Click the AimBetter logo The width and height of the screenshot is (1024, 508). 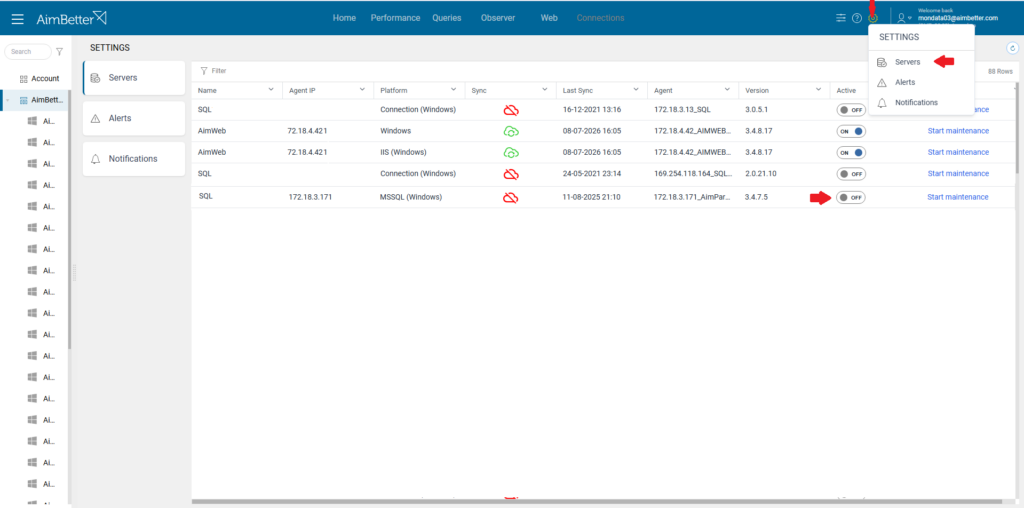point(71,18)
